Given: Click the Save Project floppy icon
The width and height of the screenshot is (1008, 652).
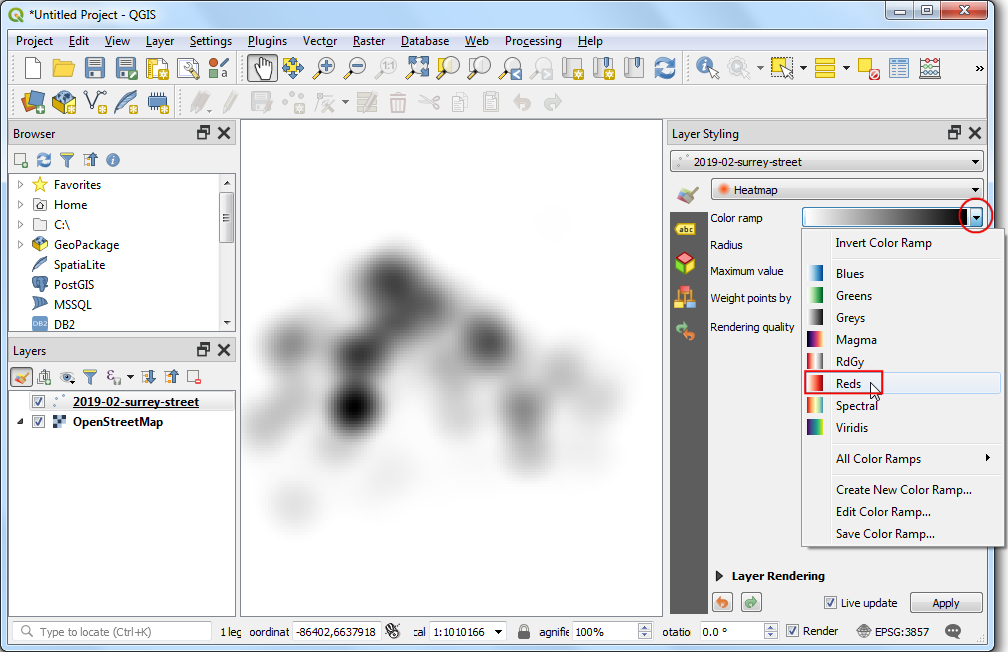Looking at the screenshot, I should (95, 68).
